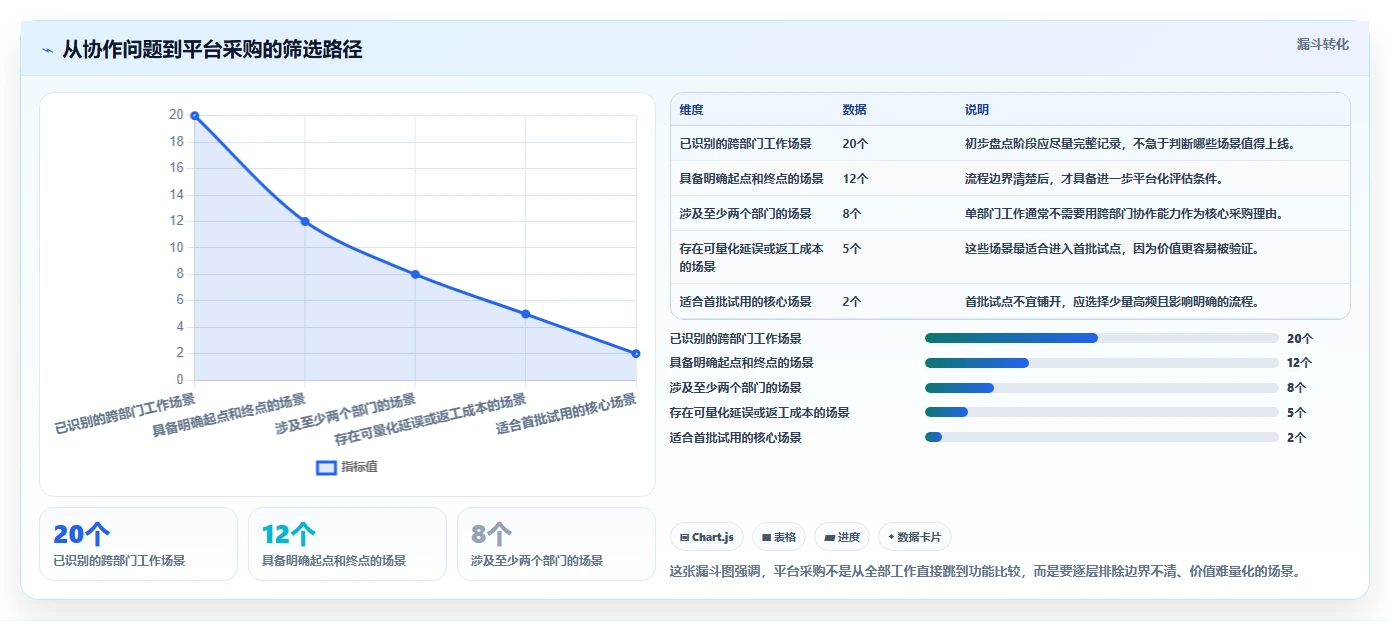Screen dimensions: 1390x621
Task: Click the 指标值 legend label
Action: (359, 467)
